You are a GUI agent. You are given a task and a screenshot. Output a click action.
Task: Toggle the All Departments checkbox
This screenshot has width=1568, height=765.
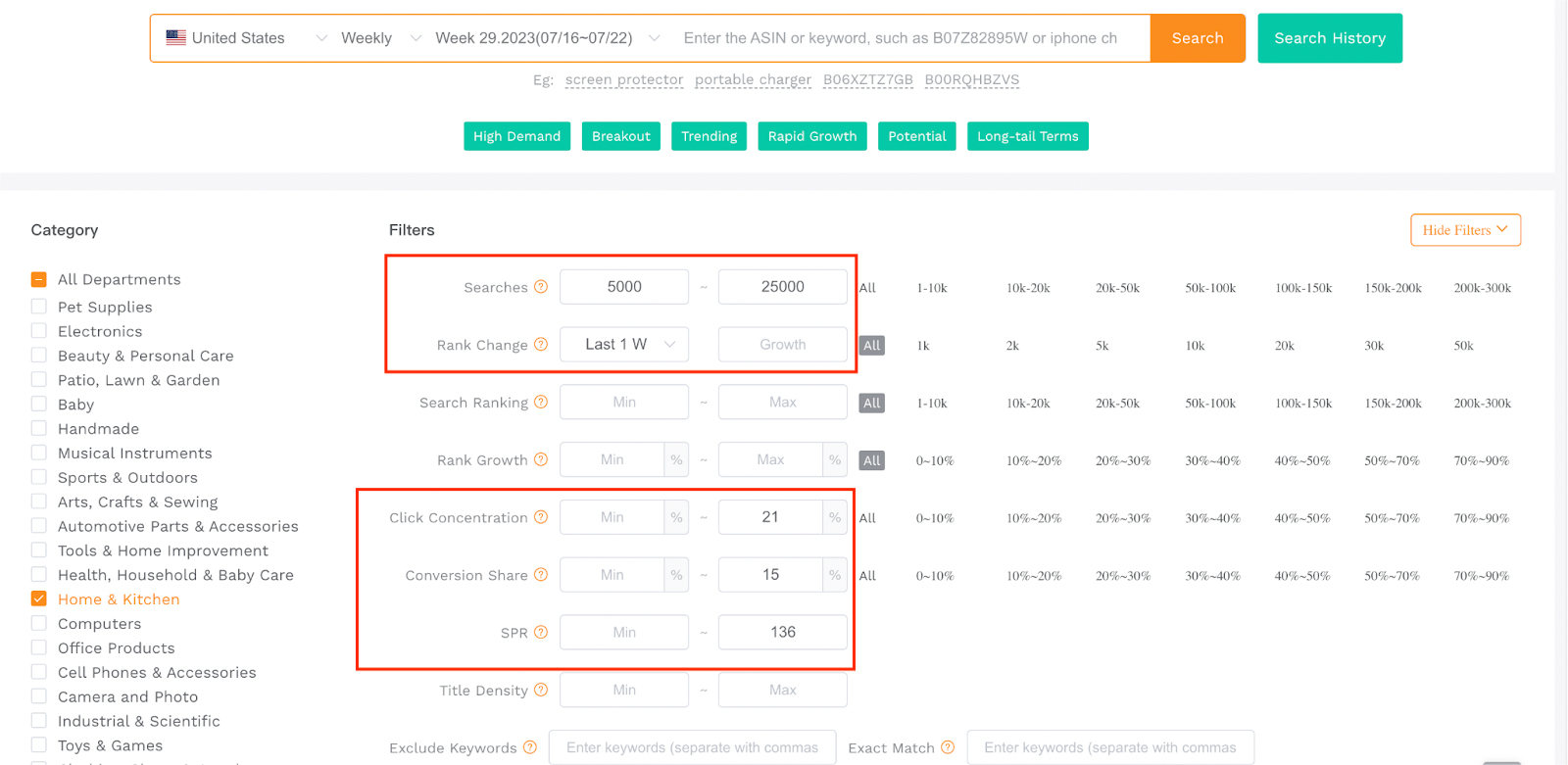coord(39,279)
